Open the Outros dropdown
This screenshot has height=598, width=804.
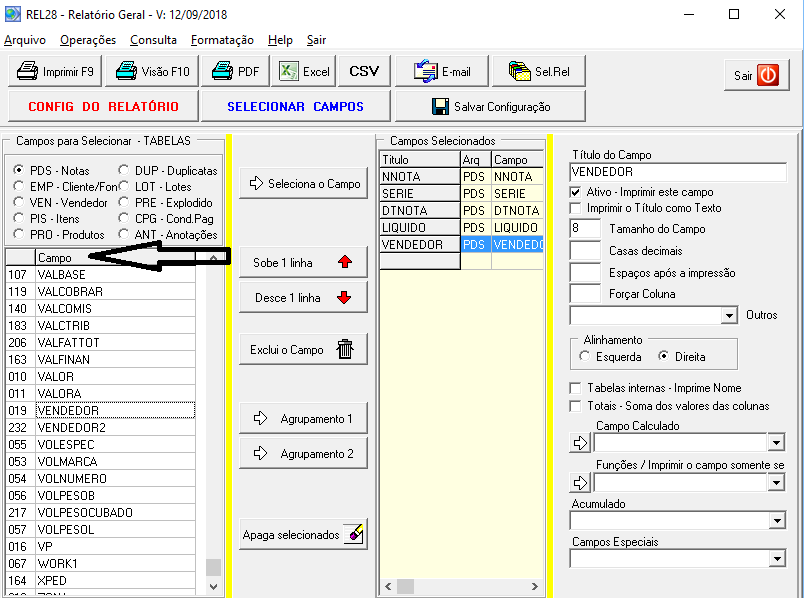click(x=729, y=315)
